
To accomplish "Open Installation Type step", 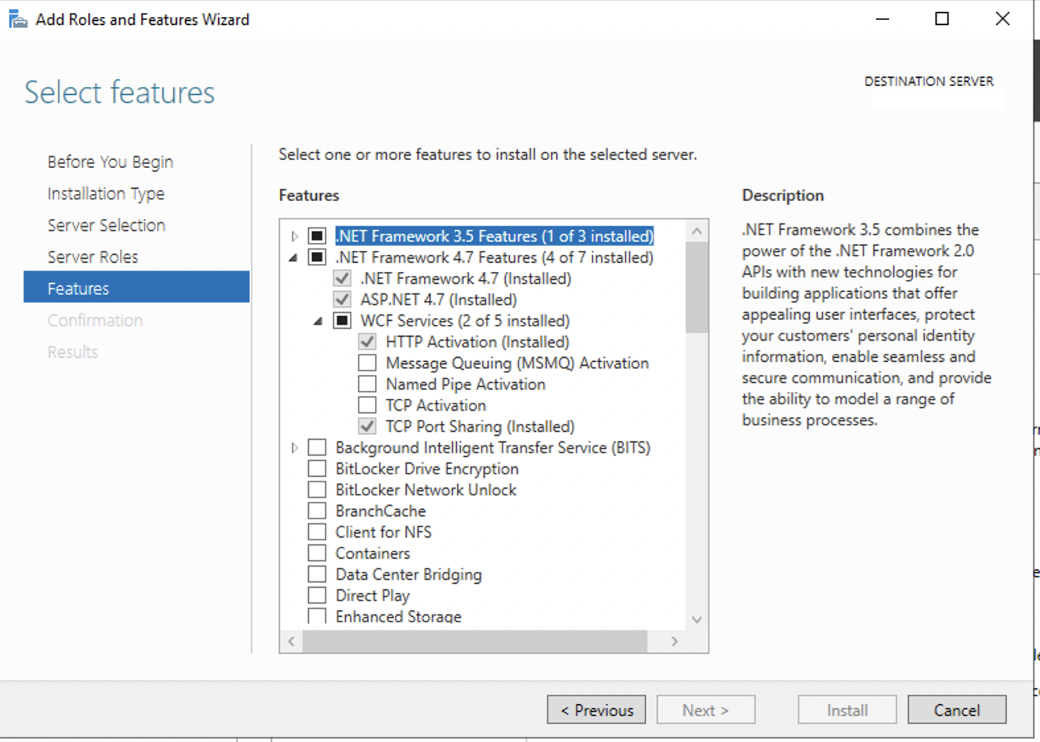I will pos(106,194).
